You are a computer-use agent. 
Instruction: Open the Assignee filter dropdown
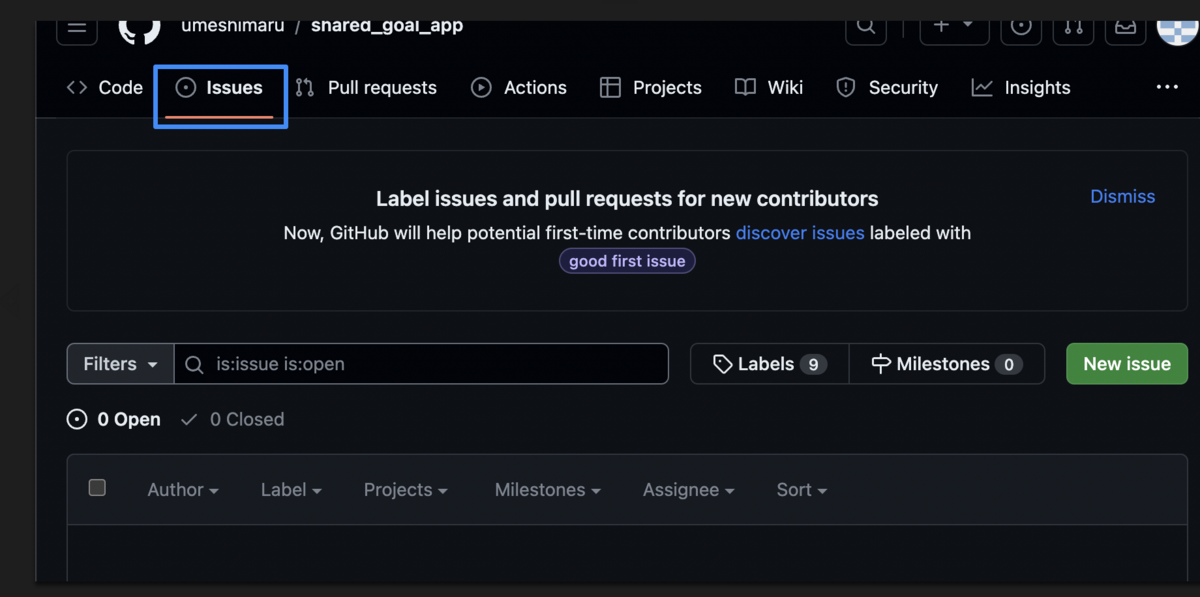point(688,490)
